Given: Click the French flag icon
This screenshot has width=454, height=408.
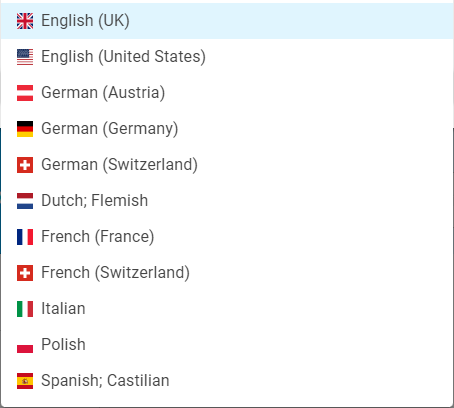Looking at the screenshot, I should (25, 237).
